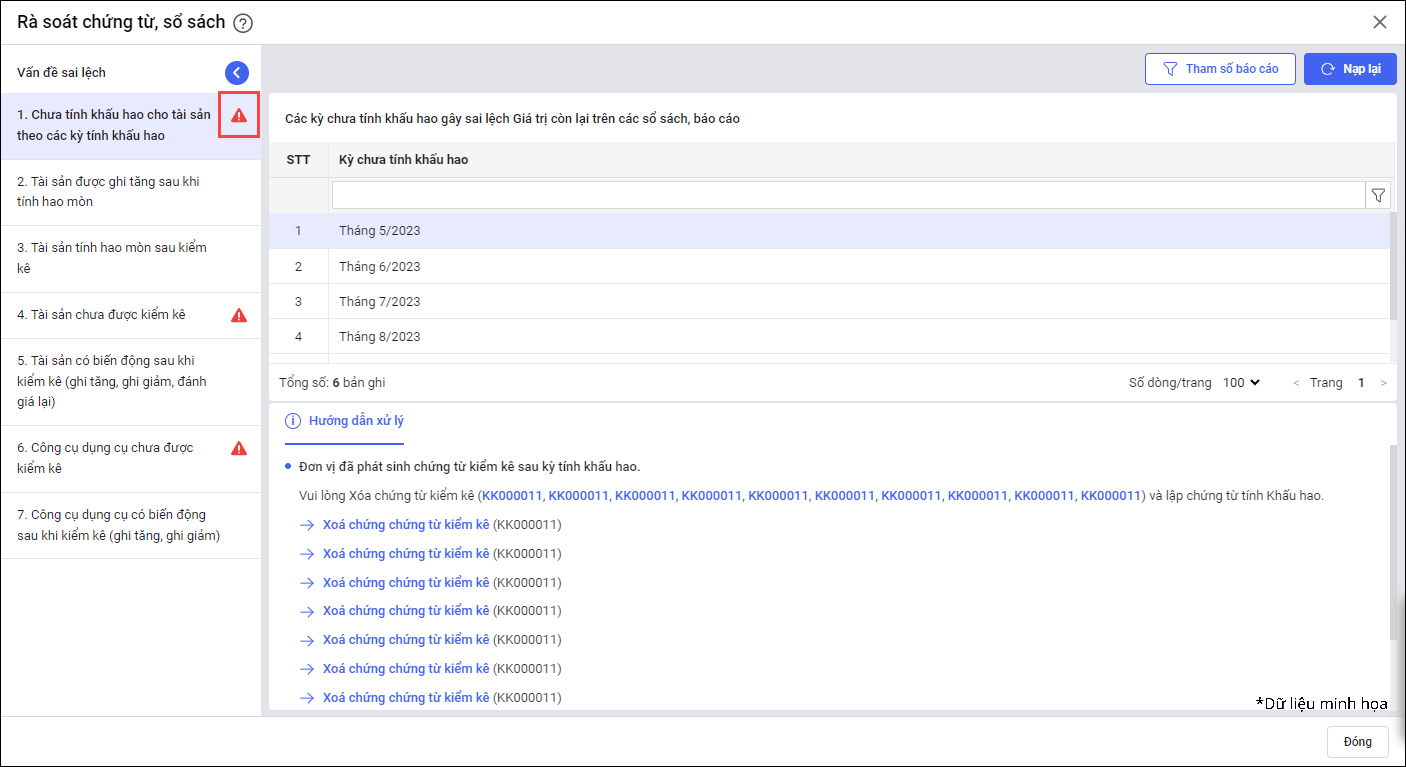The image size is (1406, 767).
Task: Click warning icon for issue 1 khấu hao
Action: pyautogui.click(x=239, y=115)
